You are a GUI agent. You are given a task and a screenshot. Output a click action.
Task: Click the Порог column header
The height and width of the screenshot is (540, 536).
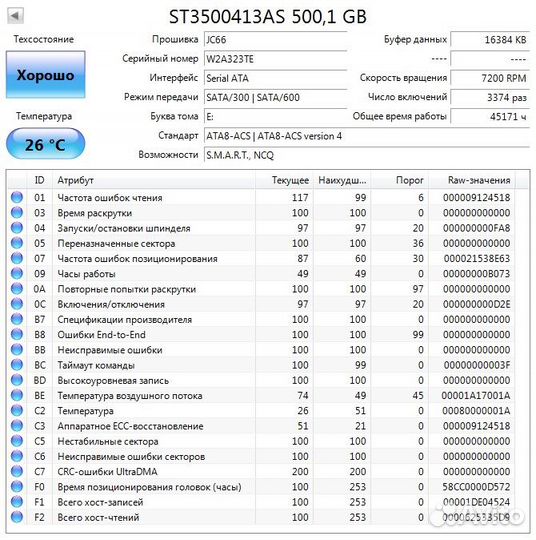[400, 180]
